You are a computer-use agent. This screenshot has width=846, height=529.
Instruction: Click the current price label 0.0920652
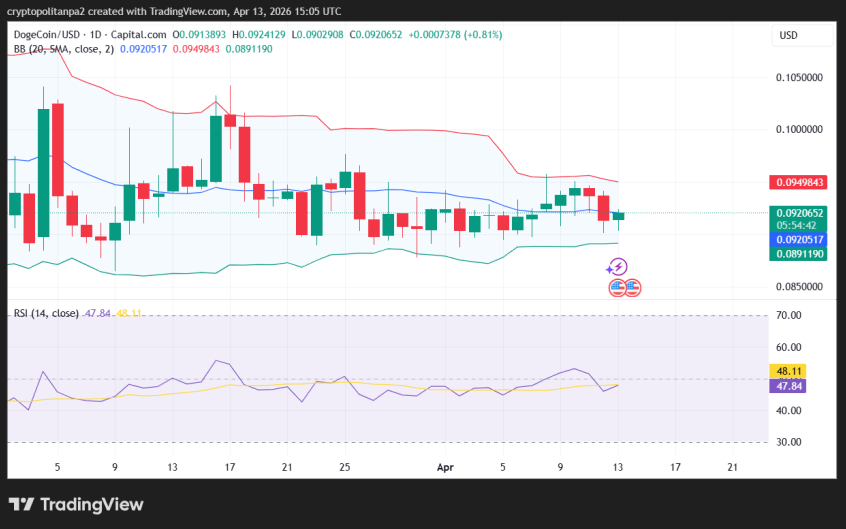click(799, 212)
